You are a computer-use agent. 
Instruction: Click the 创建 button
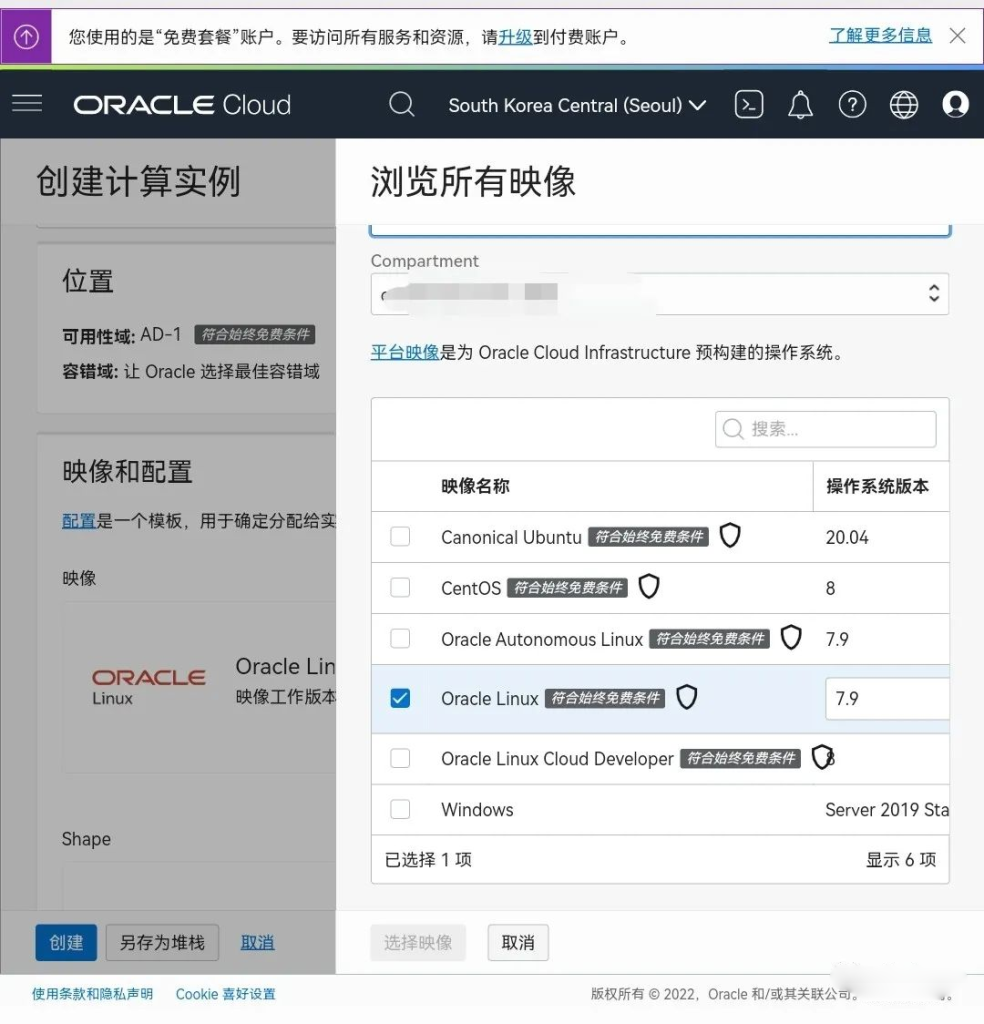click(x=66, y=942)
